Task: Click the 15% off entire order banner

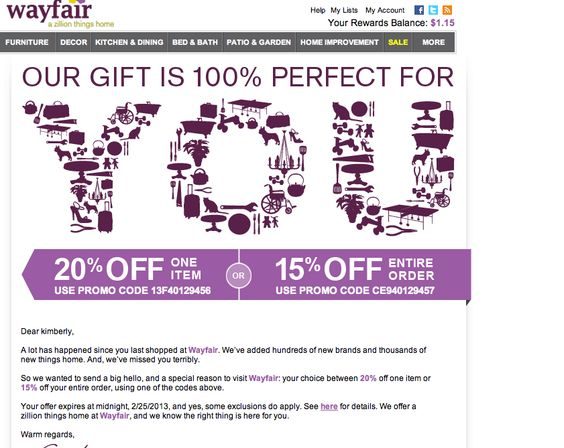Action: point(355,275)
